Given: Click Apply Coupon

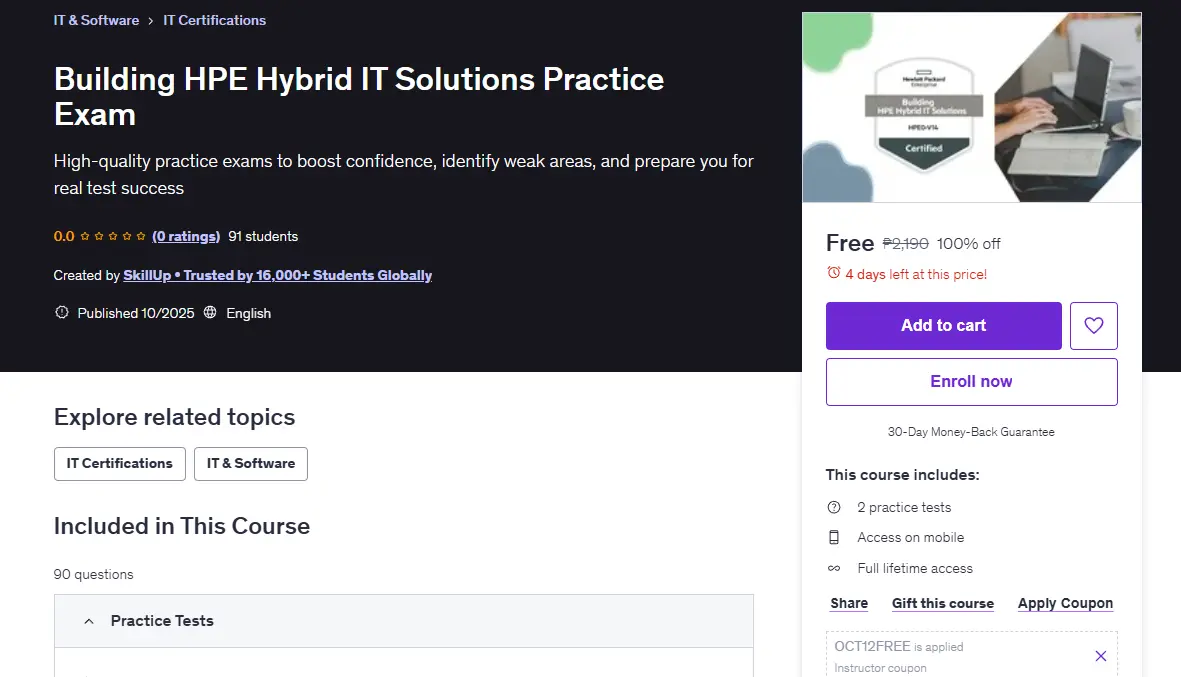Looking at the screenshot, I should [x=1065, y=603].
